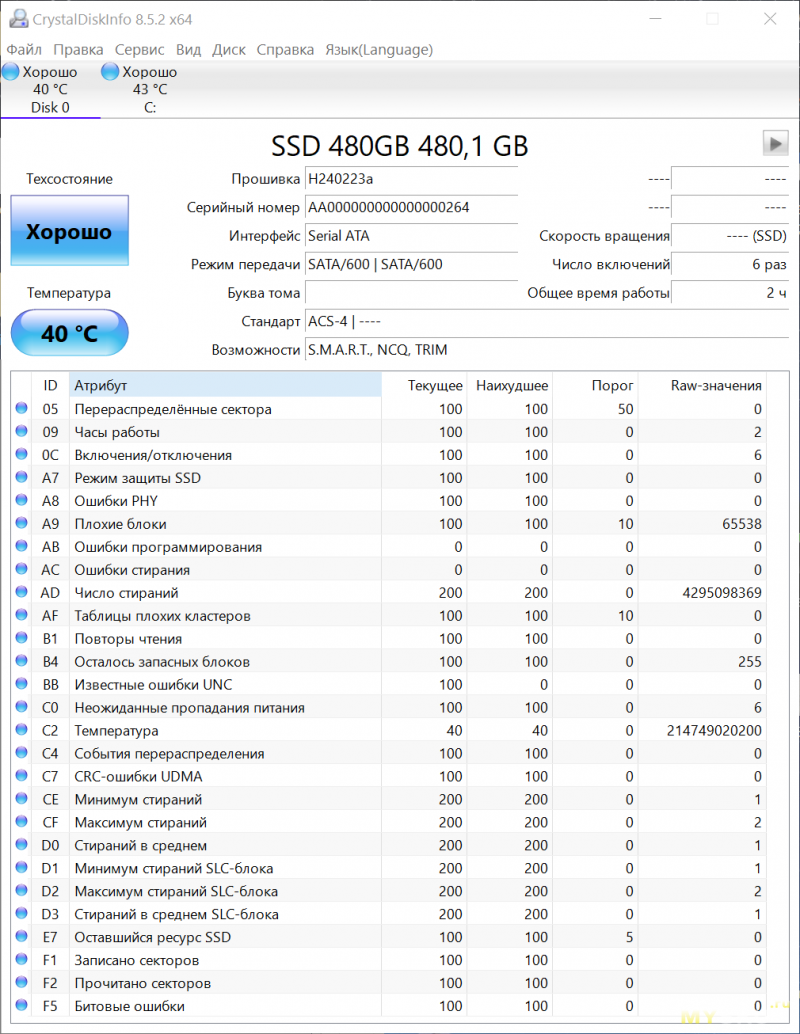The width and height of the screenshot is (800, 1034).
Task: Open the Вид menu
Action: (x=188, y=49)
